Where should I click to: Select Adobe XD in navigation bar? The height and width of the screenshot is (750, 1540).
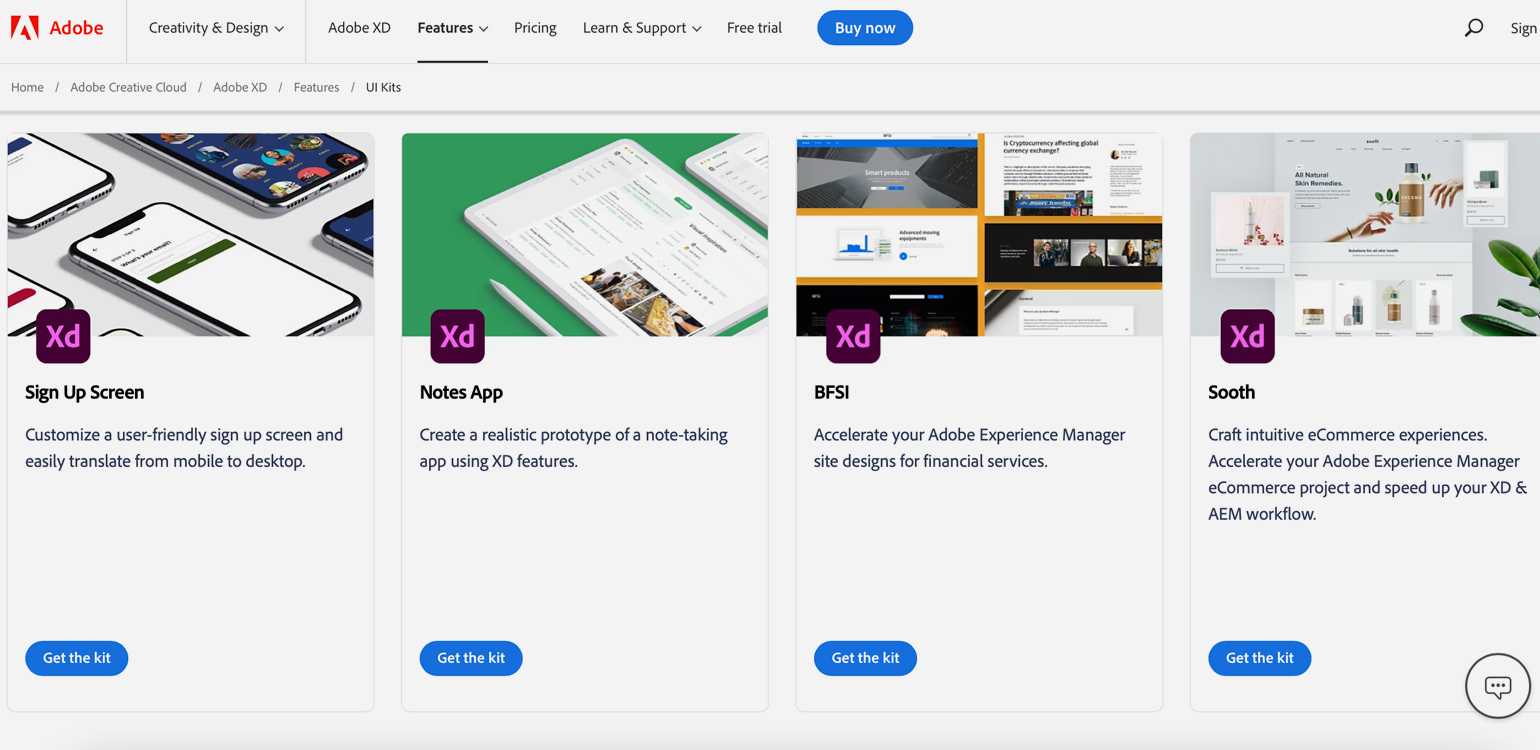coord(359,28)
